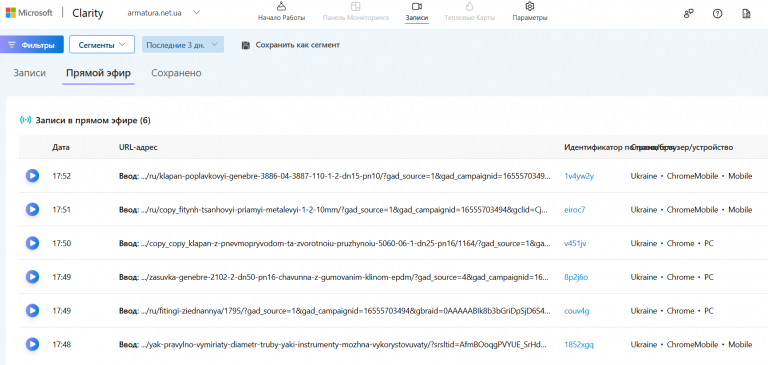The image size is (768, 365).
Task: Click the Дата column header
Action: pyautogui.click(x=61, y=147)
